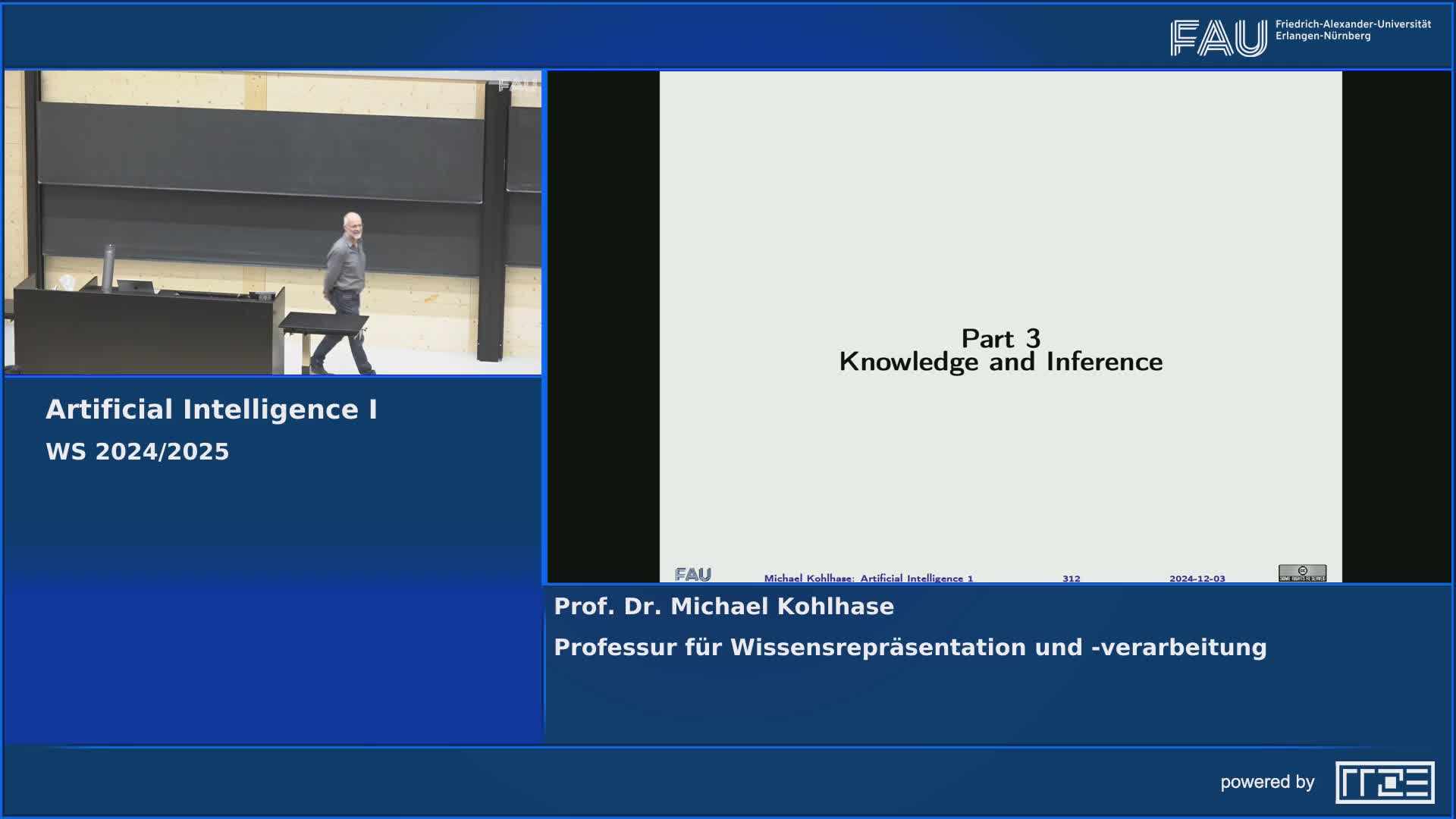Screen dimensions: 1456x819
Task: Click the laptop on the lecture desk
Action: [x=136, y=286]
